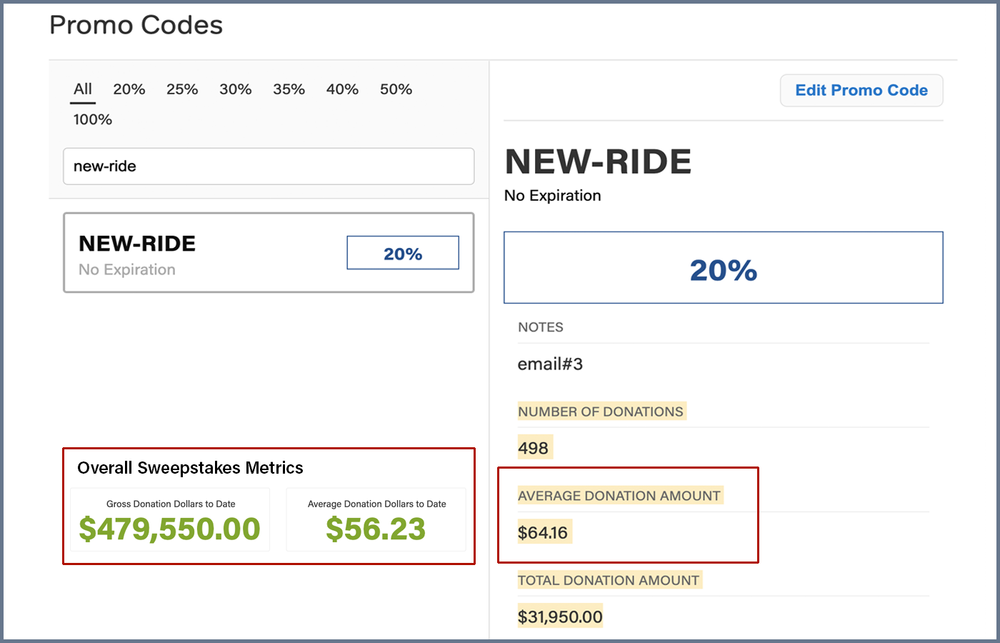Click the Promo Codes page title

tap(135, 25)
